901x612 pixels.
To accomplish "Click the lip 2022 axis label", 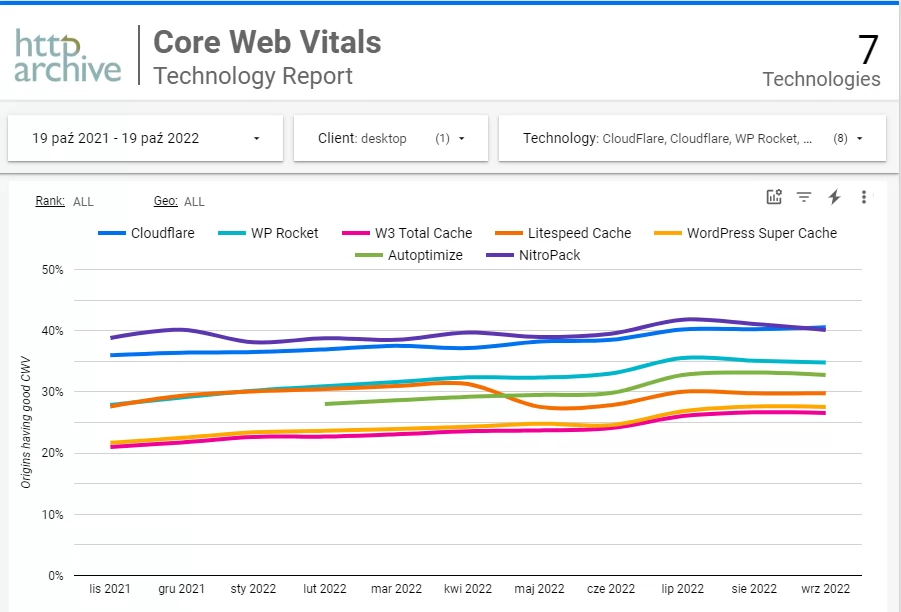I will click(683, 589).
